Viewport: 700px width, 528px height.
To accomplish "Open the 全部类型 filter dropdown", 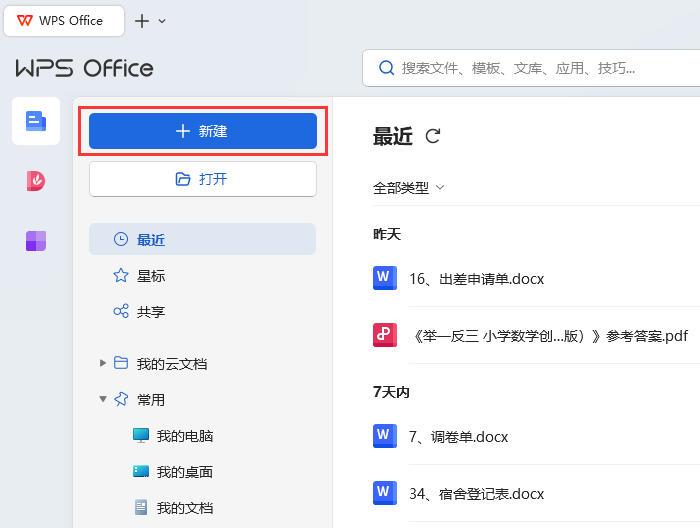I will pyautogui.click(x=408, y=187).
